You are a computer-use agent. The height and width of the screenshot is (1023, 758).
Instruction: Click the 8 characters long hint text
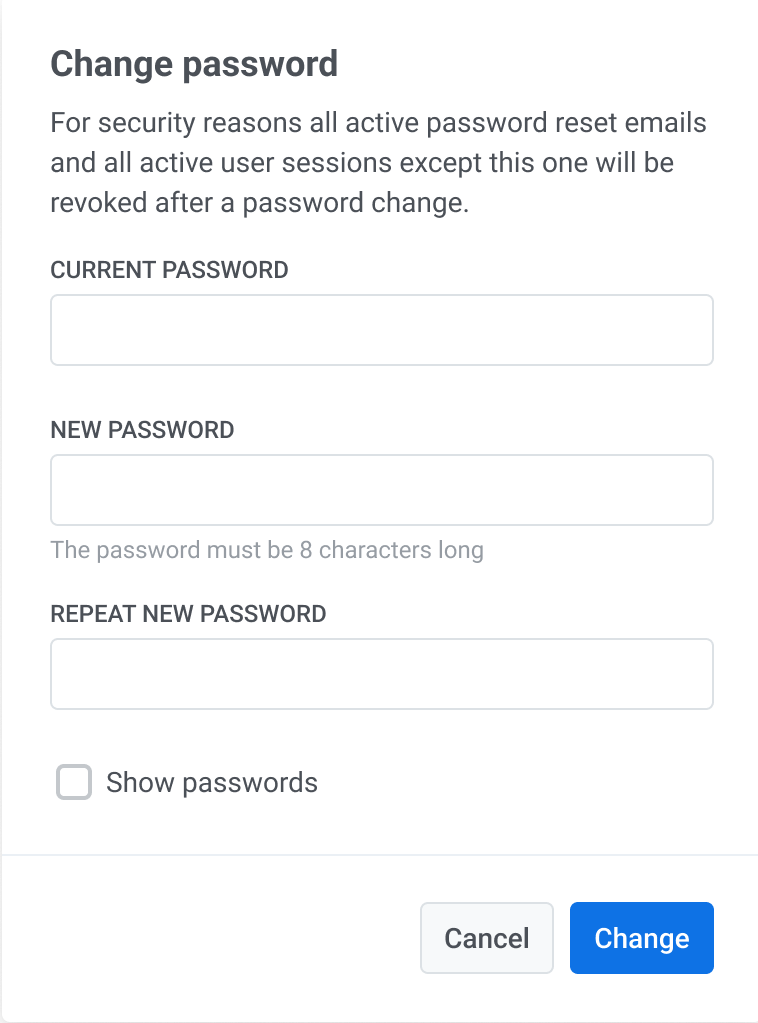coord(267,550)
